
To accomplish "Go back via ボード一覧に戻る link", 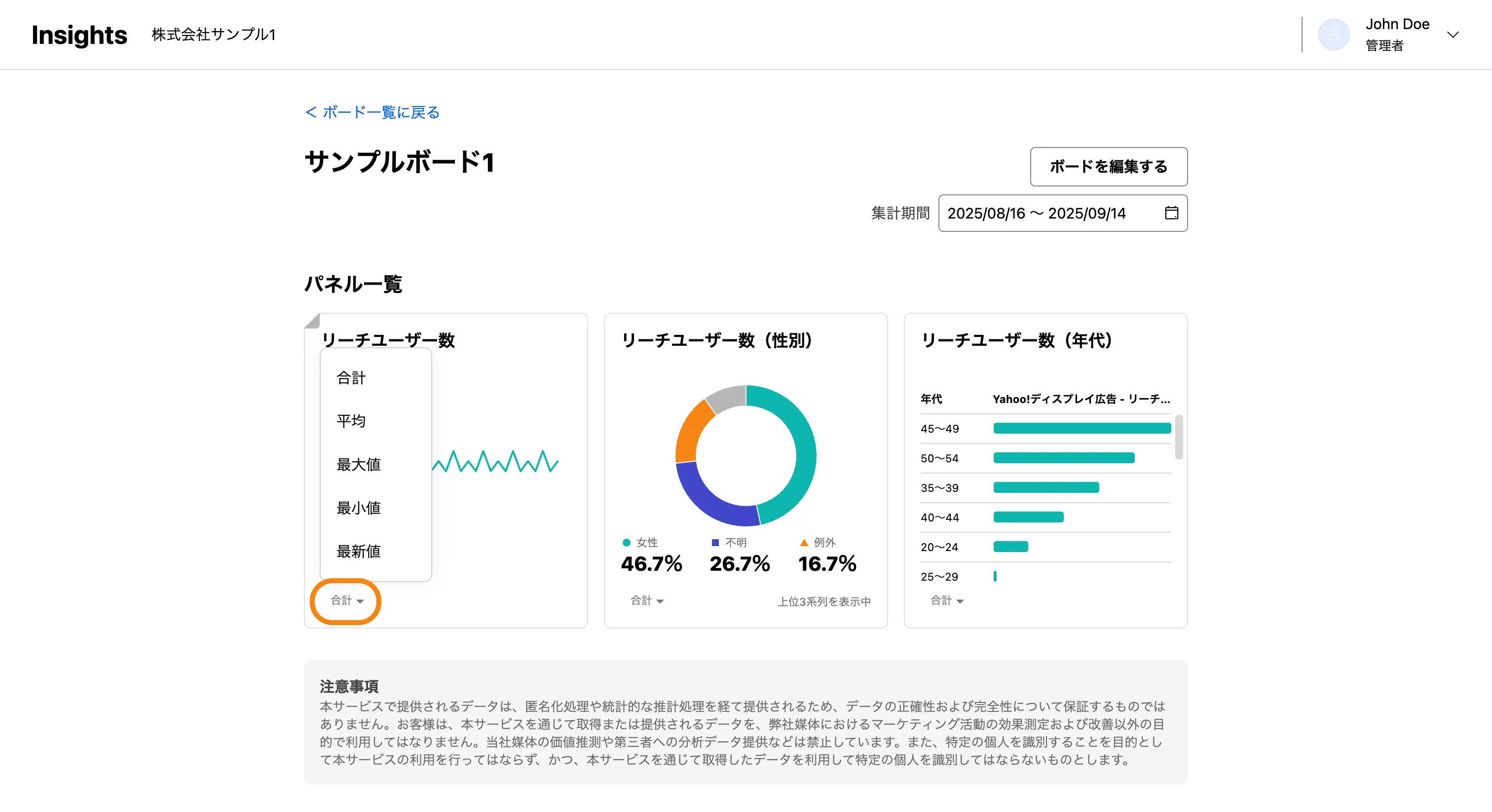I will pos(373,112).
